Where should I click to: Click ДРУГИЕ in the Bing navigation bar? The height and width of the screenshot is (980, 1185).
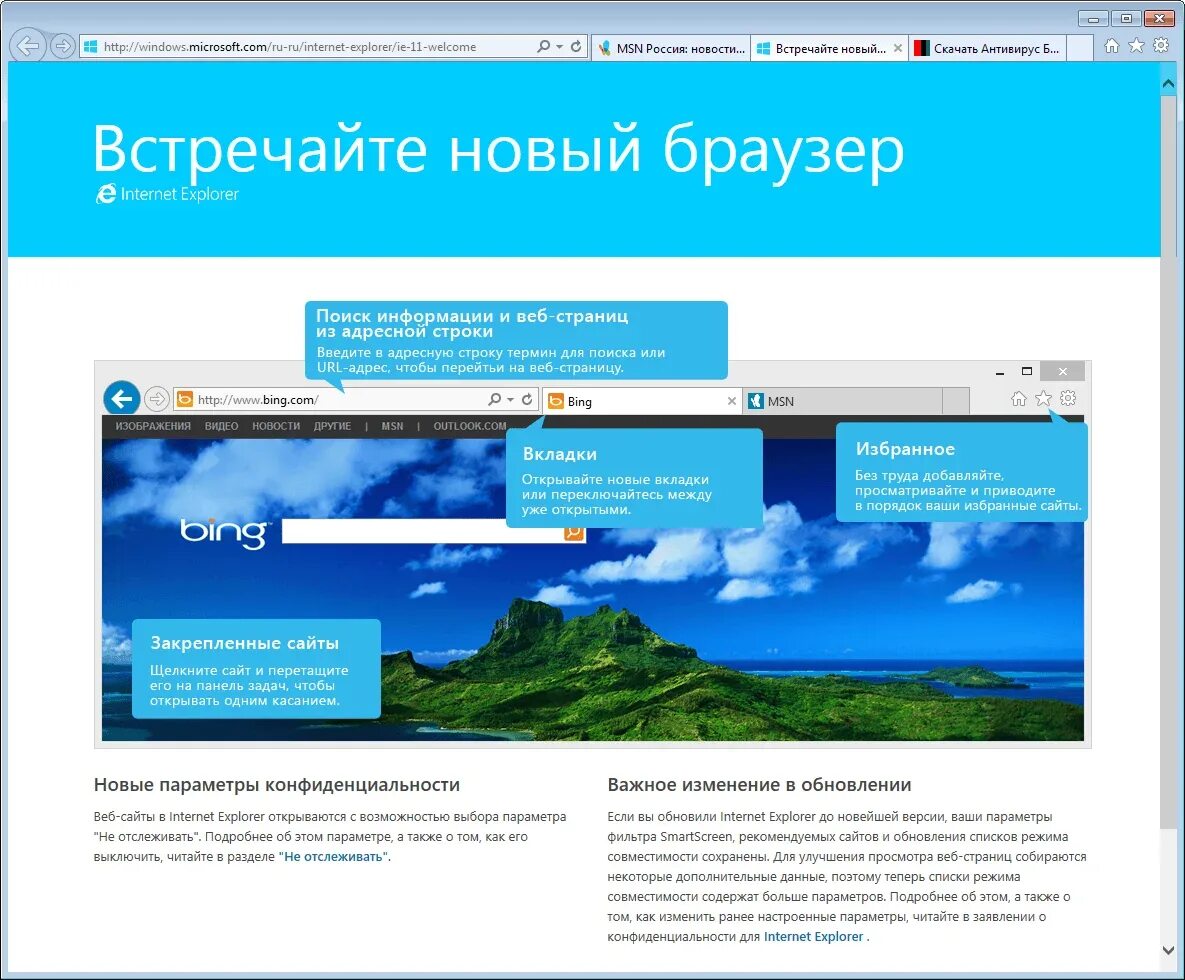point(333,426)
